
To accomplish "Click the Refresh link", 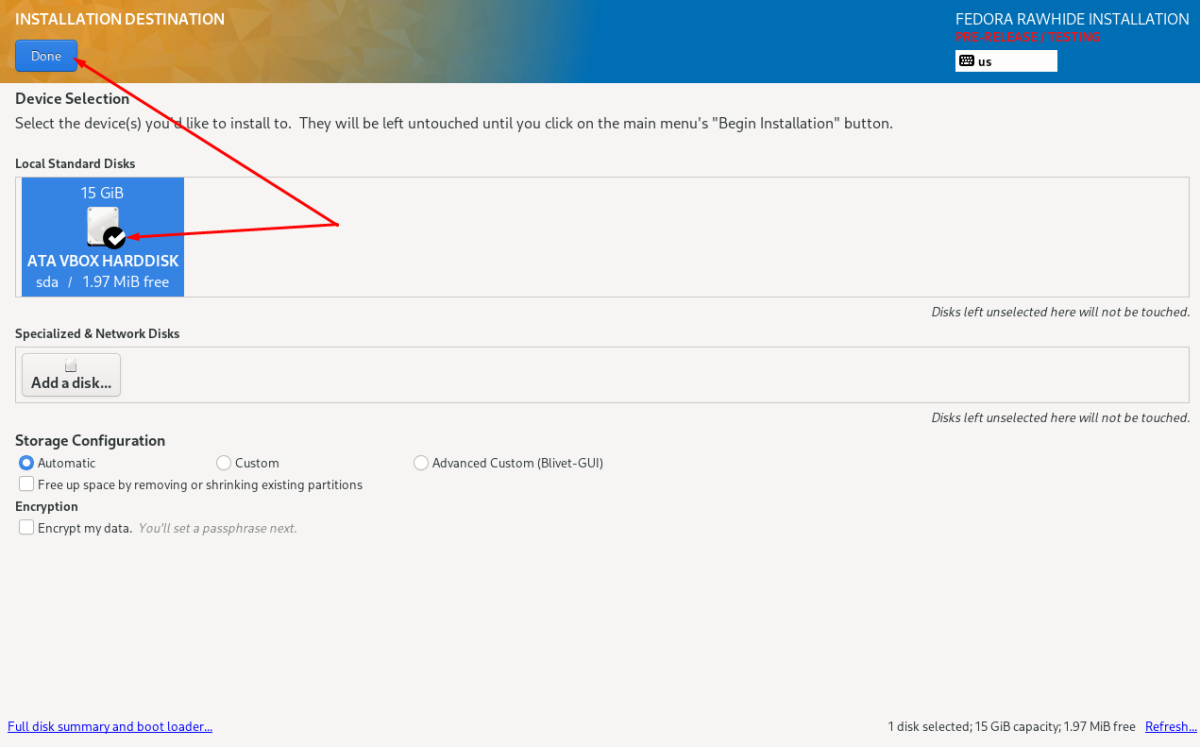I will click(x=1169, y=727).
